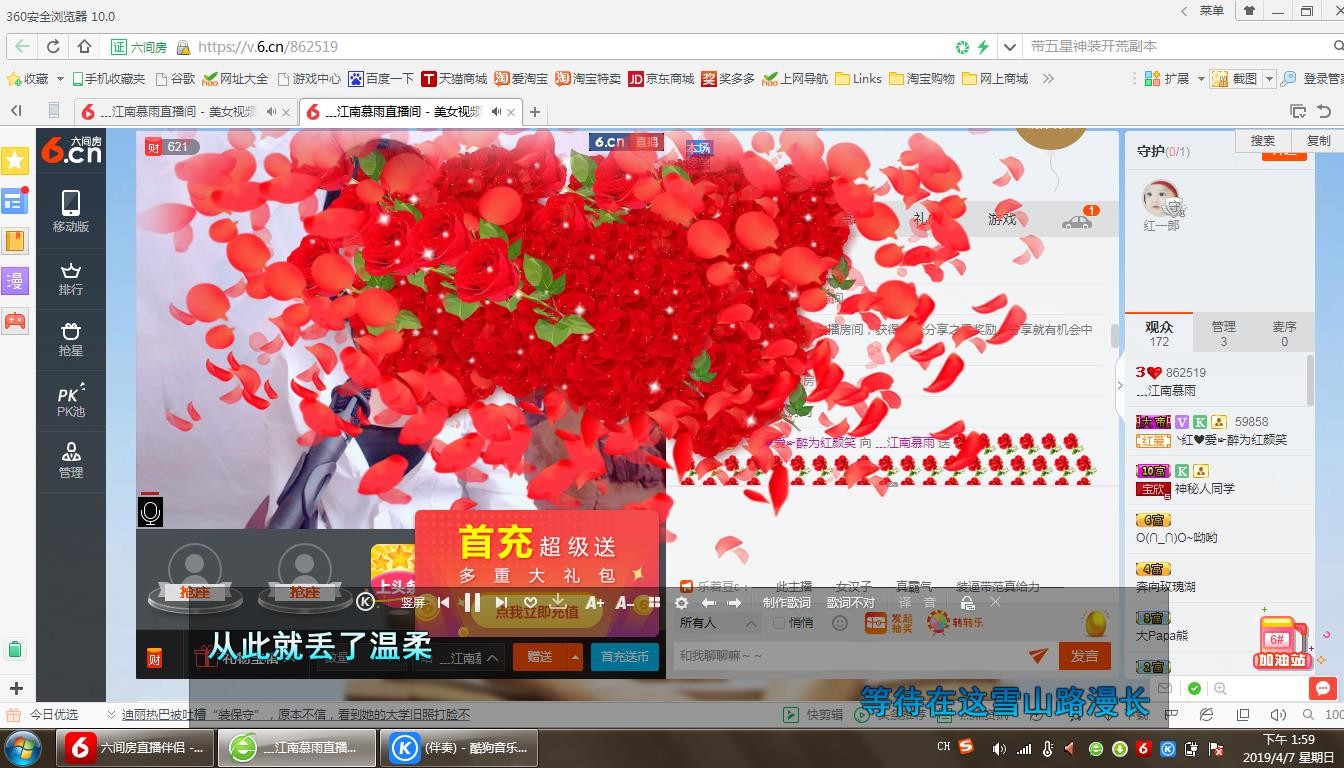Open the 抢星 star grab icon

[x=70, y=339]
